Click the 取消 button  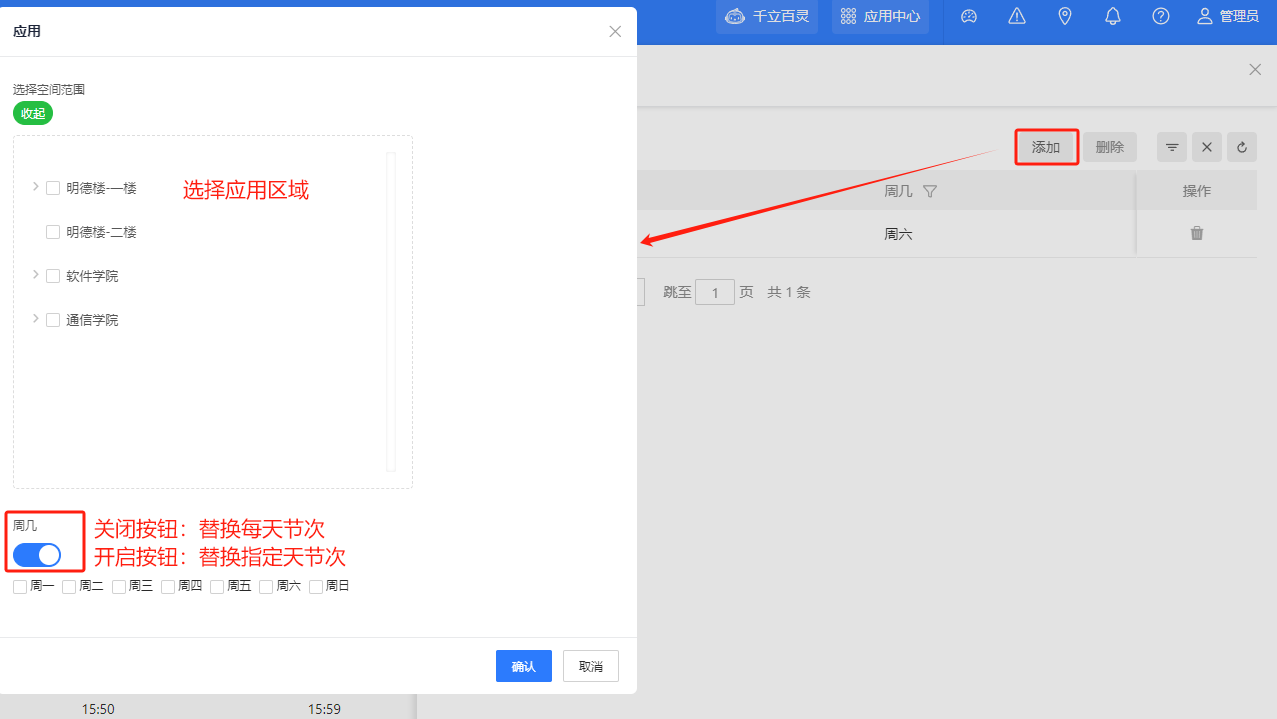[x=590, y=666]
